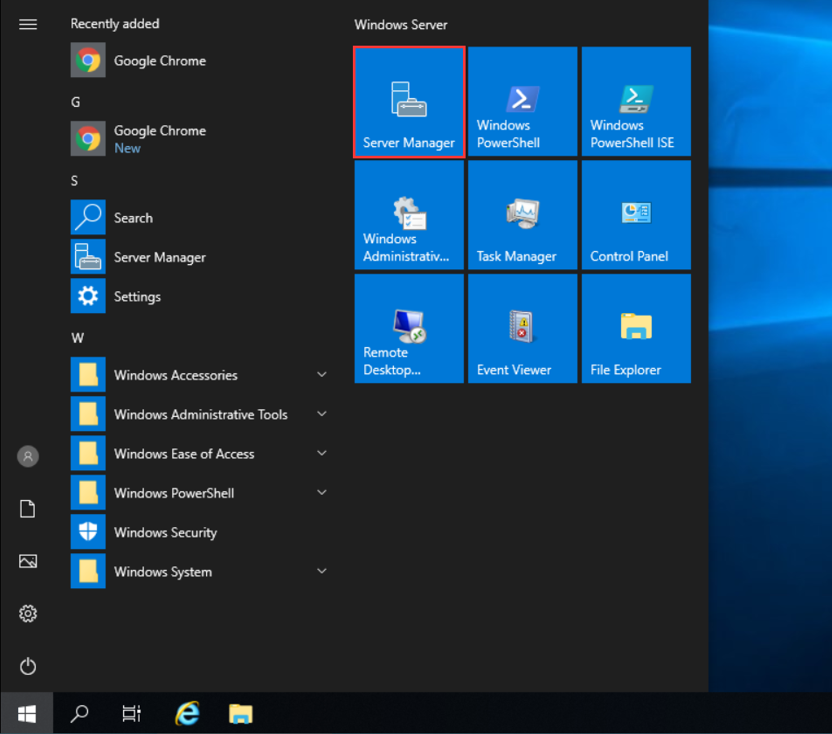Select Windows Security in the app list
Image resolution: width=832 pixels, height=734 pixels.
165,533
